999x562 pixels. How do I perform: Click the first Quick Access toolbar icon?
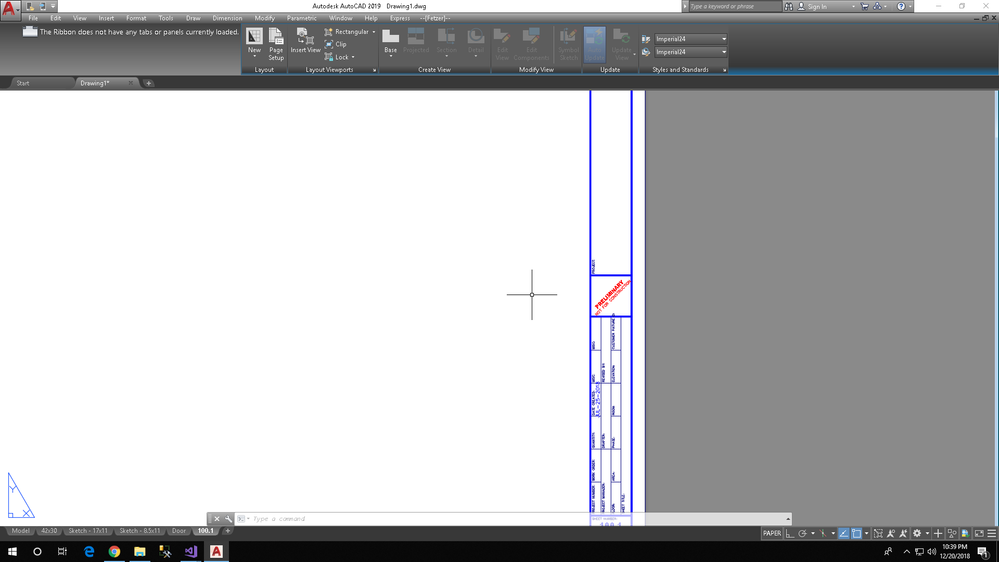[x=30, y=6]
